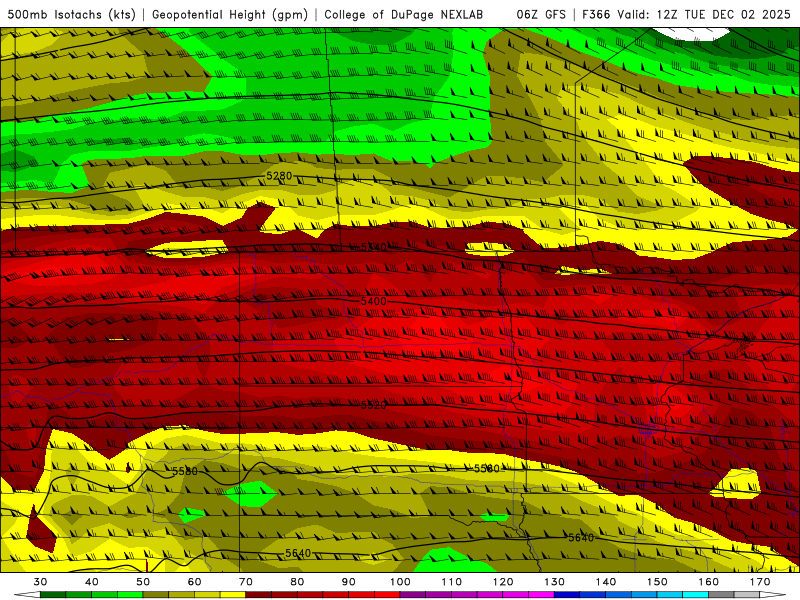Click the 40 value on color scale
The height and width of the screenshot is (600, 800).
pyautogui.click(x=92, y=582)
